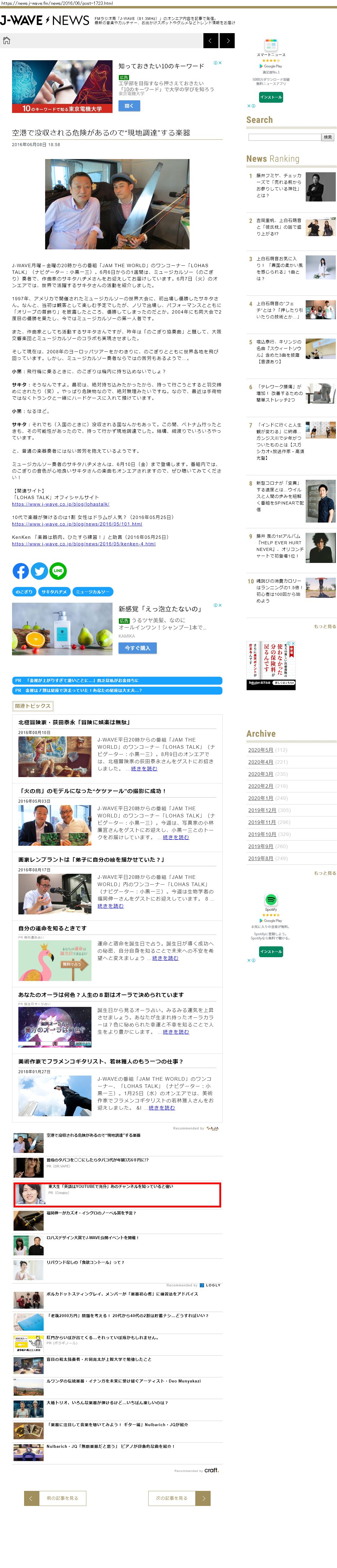The image size is (337, 1568).
Task: Share article on Twitter
Action: 39,570
